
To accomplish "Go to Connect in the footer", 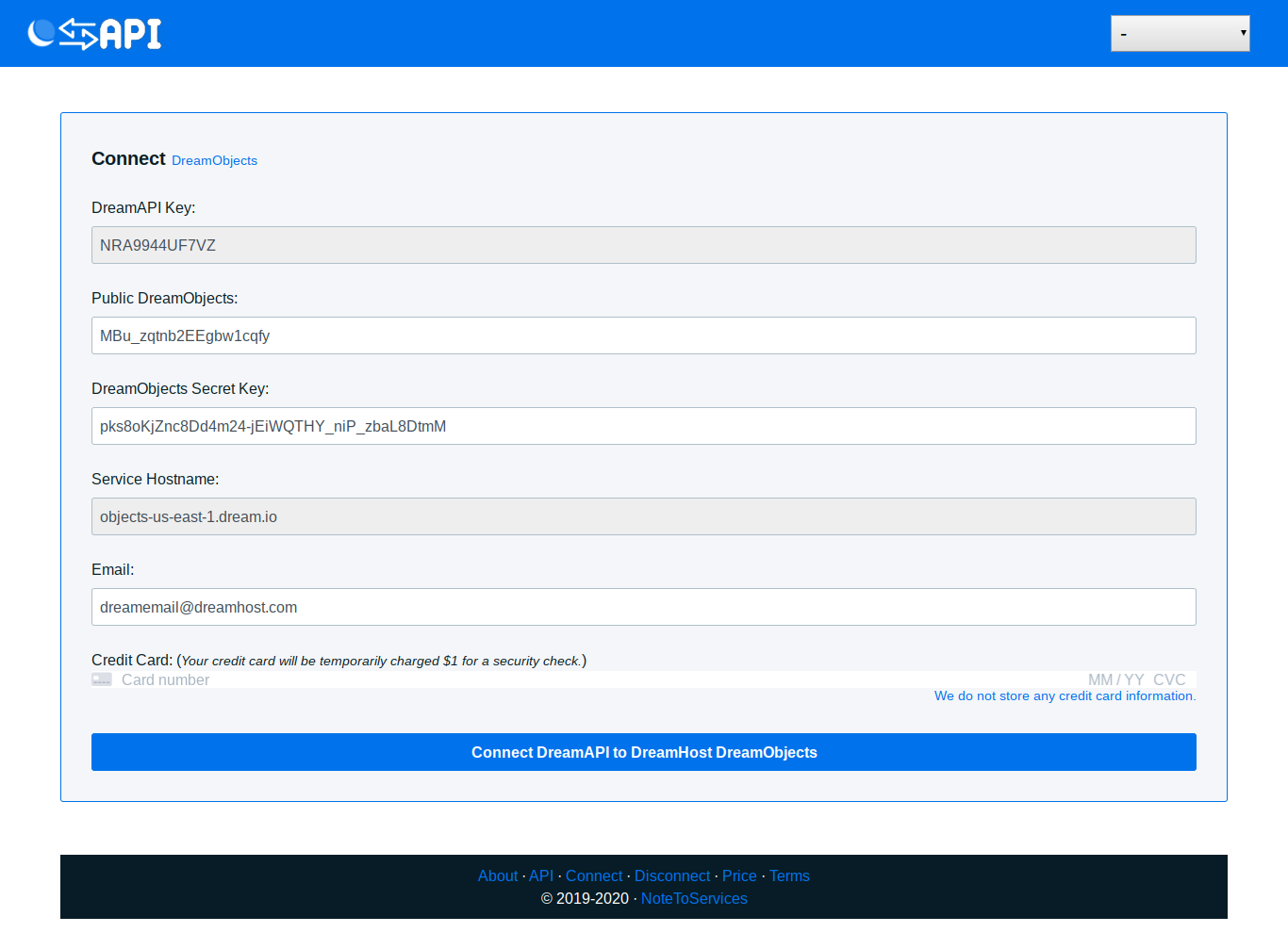I will [594, 875].
